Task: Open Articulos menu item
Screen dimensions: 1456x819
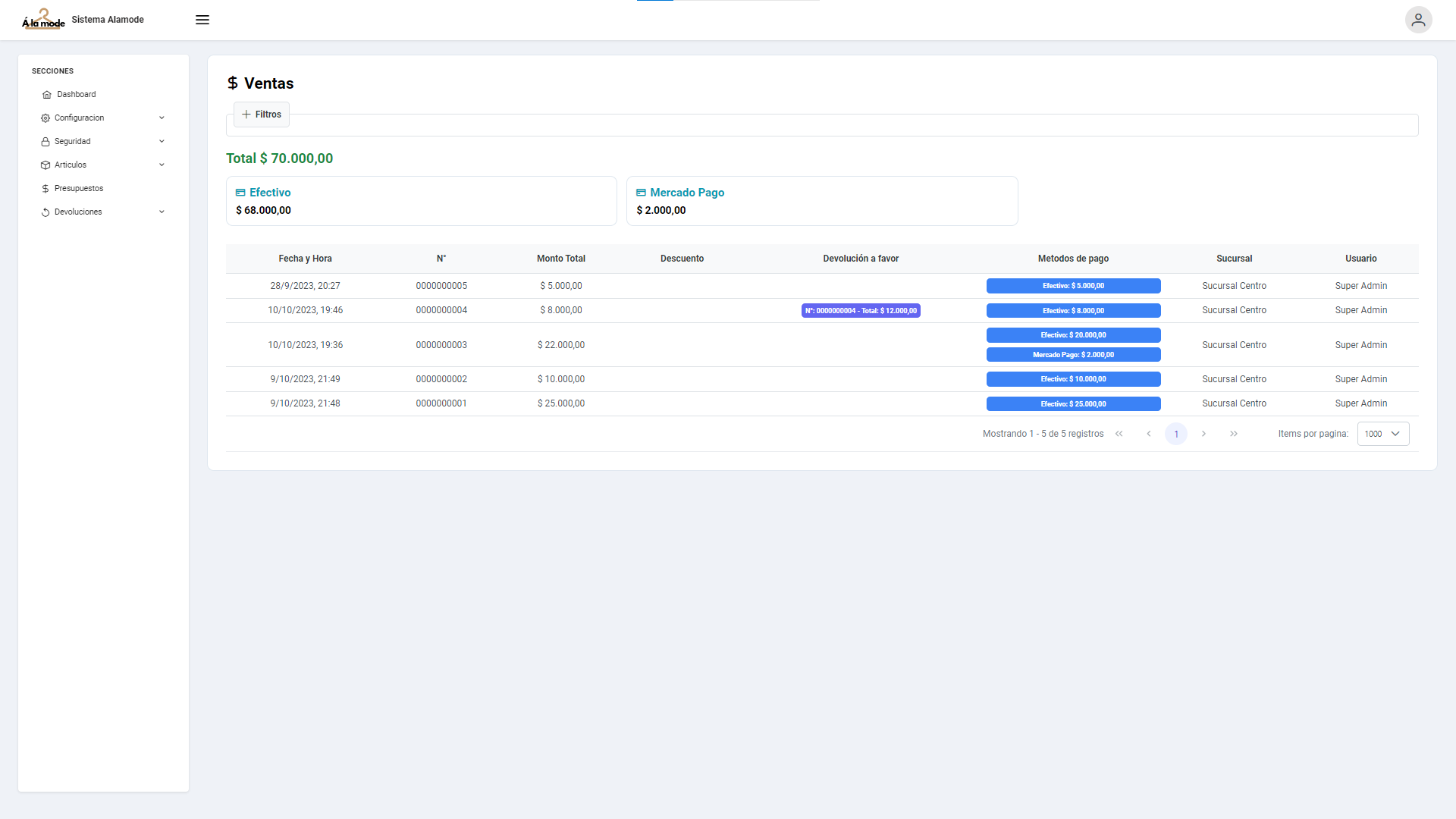Action: 103,165
